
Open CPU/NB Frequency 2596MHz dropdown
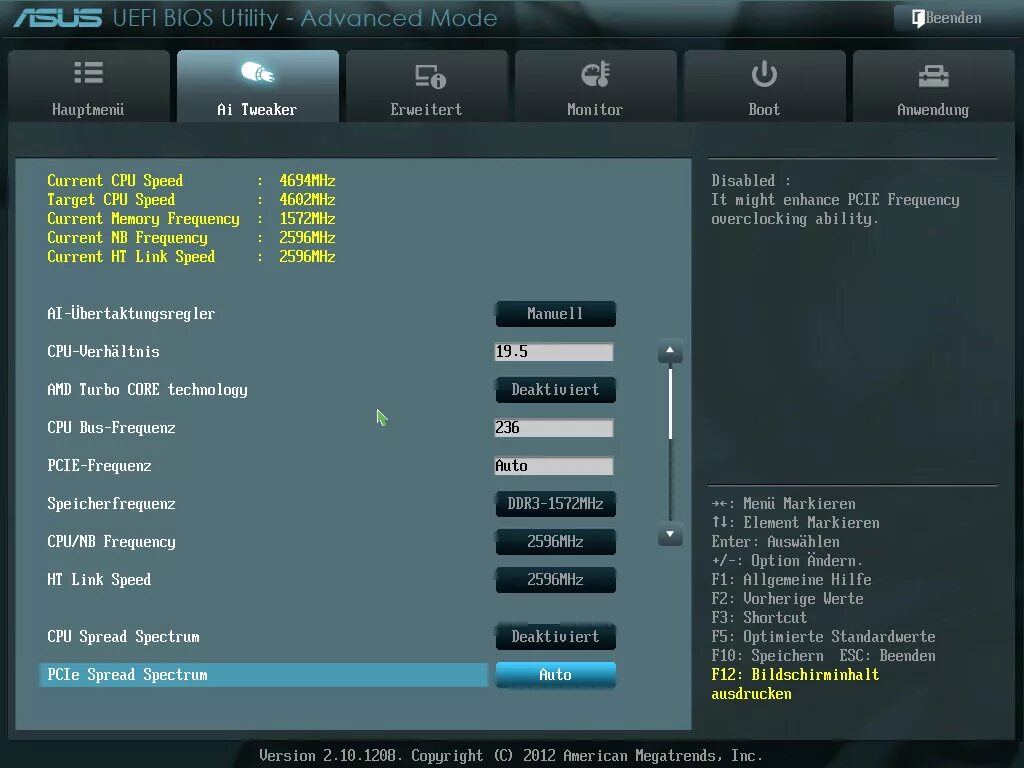[x=555, y=541]
